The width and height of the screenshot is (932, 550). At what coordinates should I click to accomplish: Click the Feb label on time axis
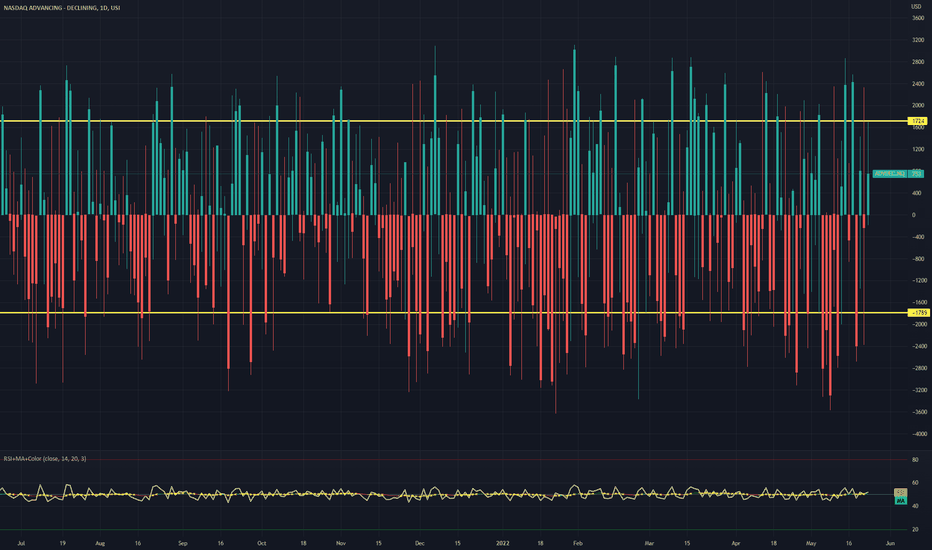pyautogui.click(x=577, y=543)
